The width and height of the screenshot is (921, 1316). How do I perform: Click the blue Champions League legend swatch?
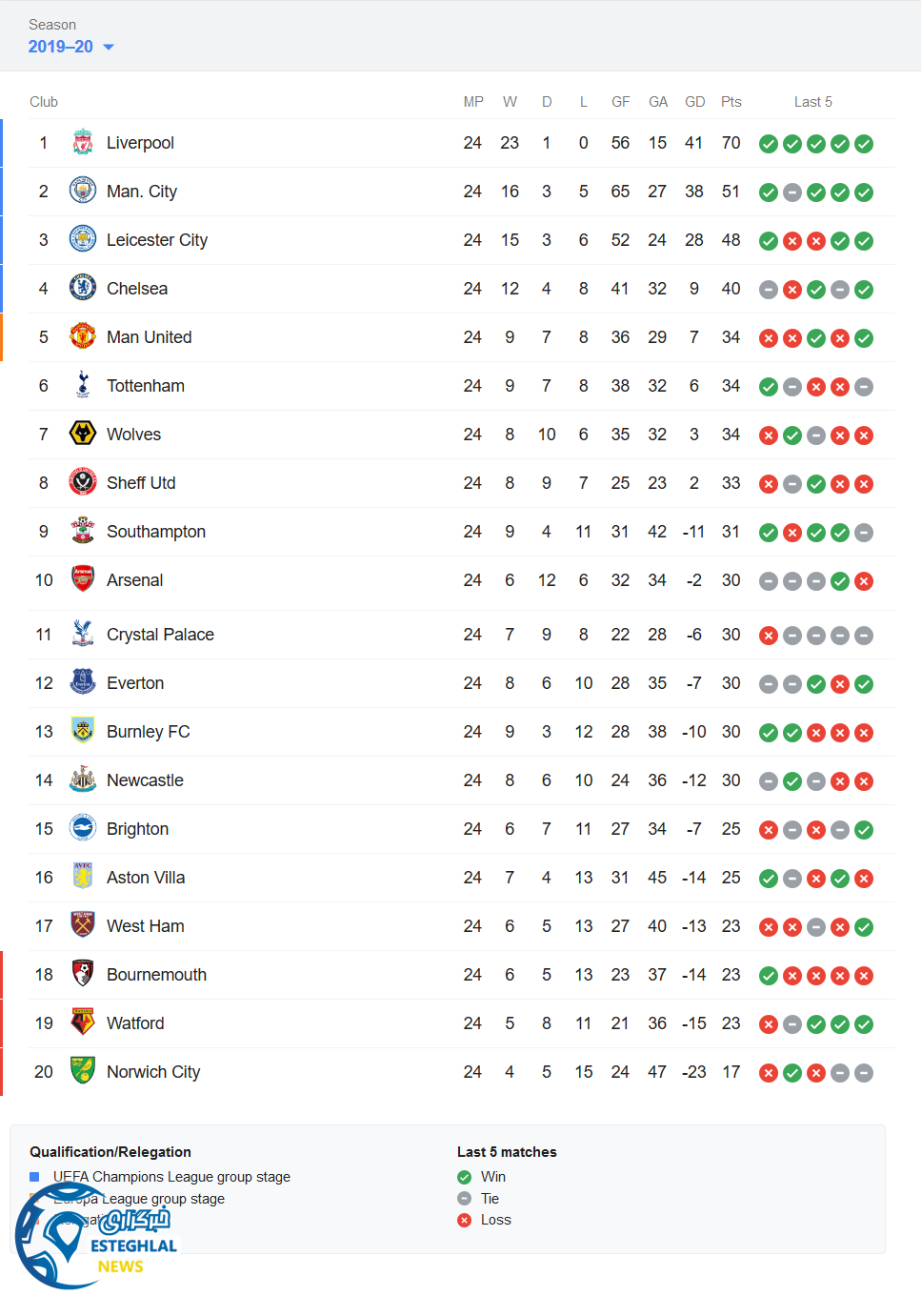click(x=34, y=1177)
